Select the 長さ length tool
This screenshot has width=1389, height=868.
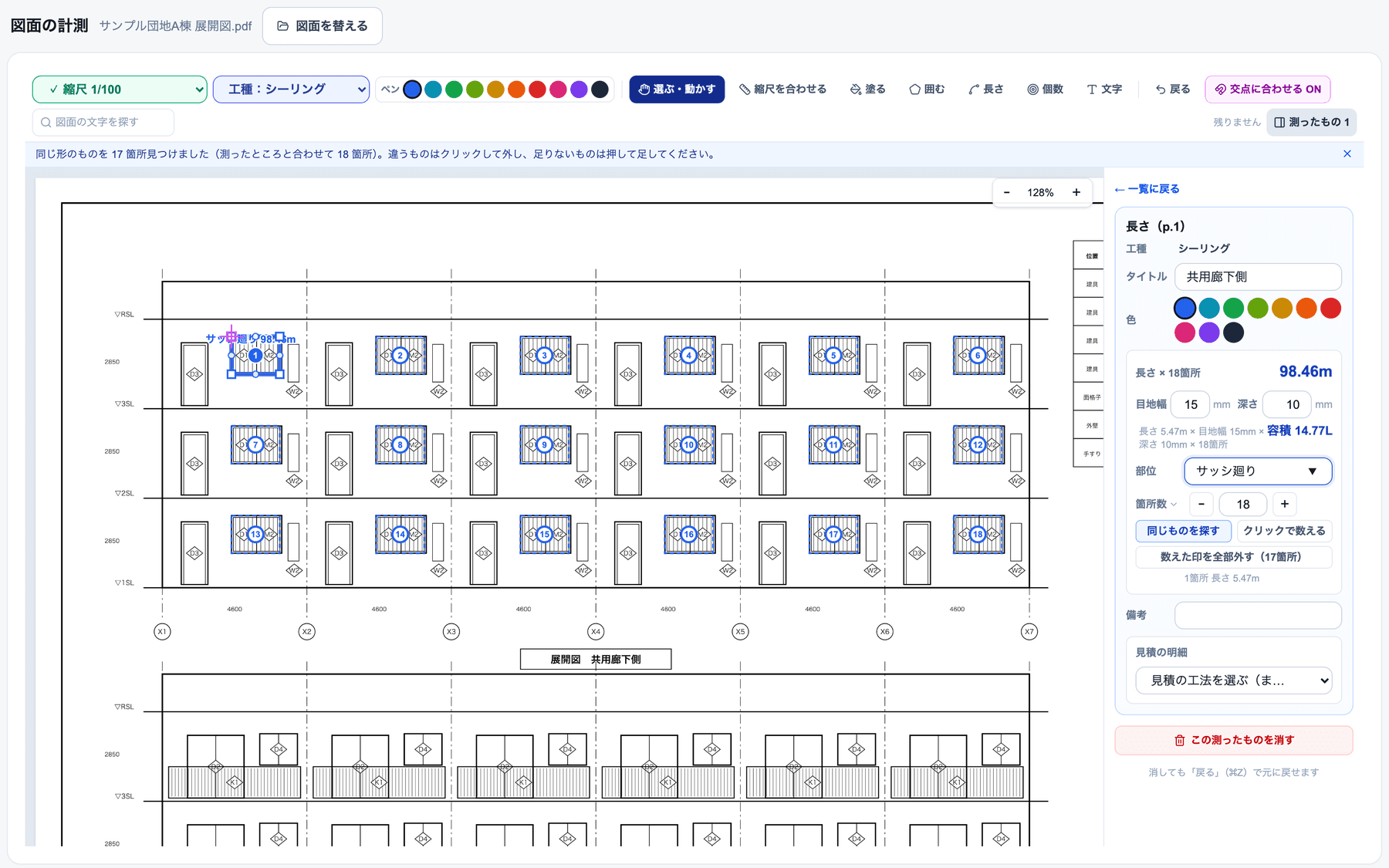986,90
